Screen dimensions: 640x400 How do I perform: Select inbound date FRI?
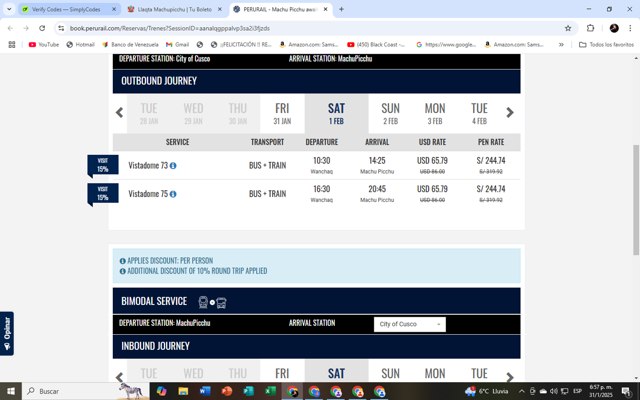(282, 373)
